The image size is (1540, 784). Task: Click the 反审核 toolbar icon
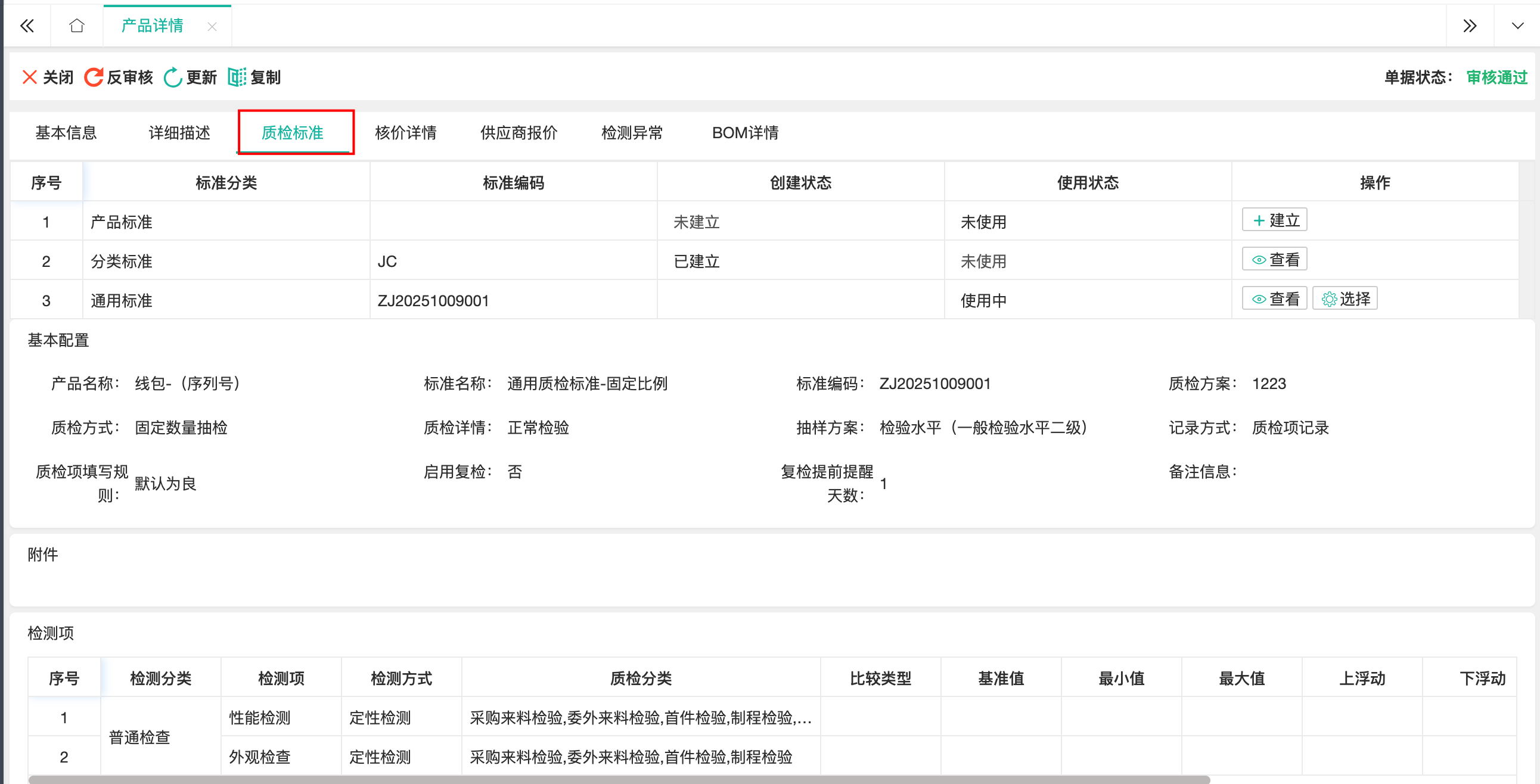(93, 77)
